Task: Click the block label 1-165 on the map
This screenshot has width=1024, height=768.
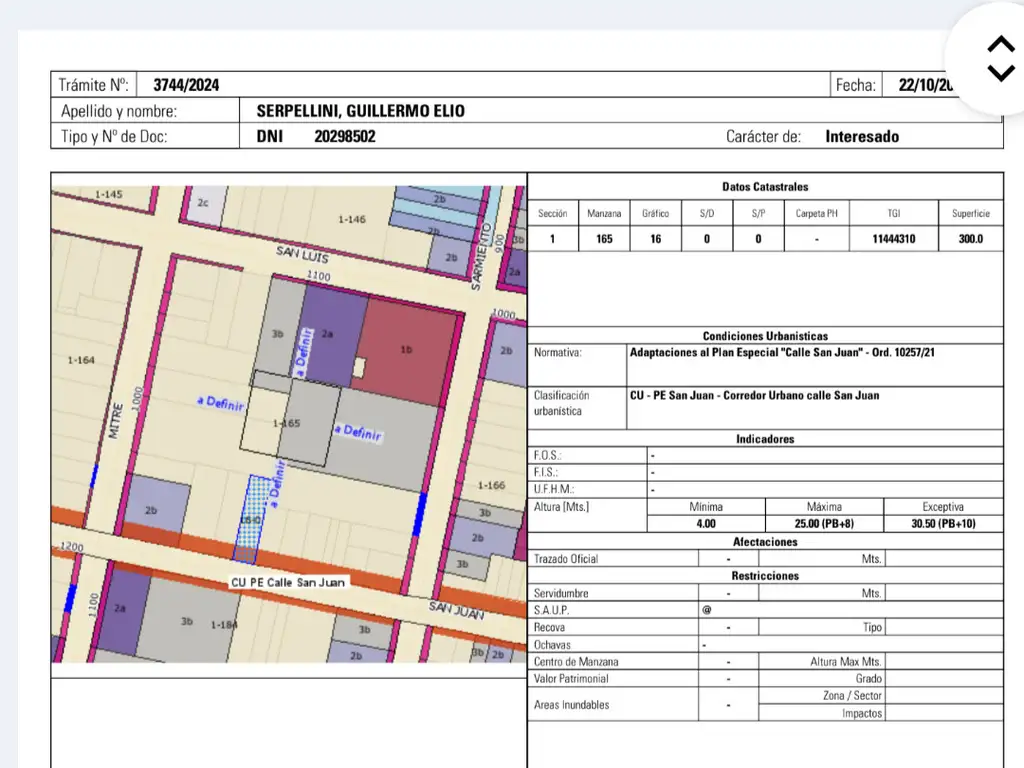Action: tap(286, 424)
